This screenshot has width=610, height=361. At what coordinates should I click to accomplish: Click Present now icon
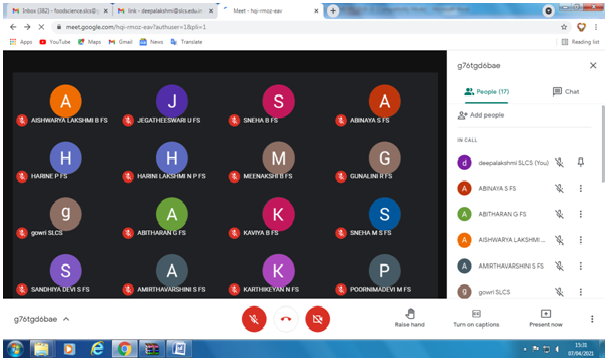[546, 314]
